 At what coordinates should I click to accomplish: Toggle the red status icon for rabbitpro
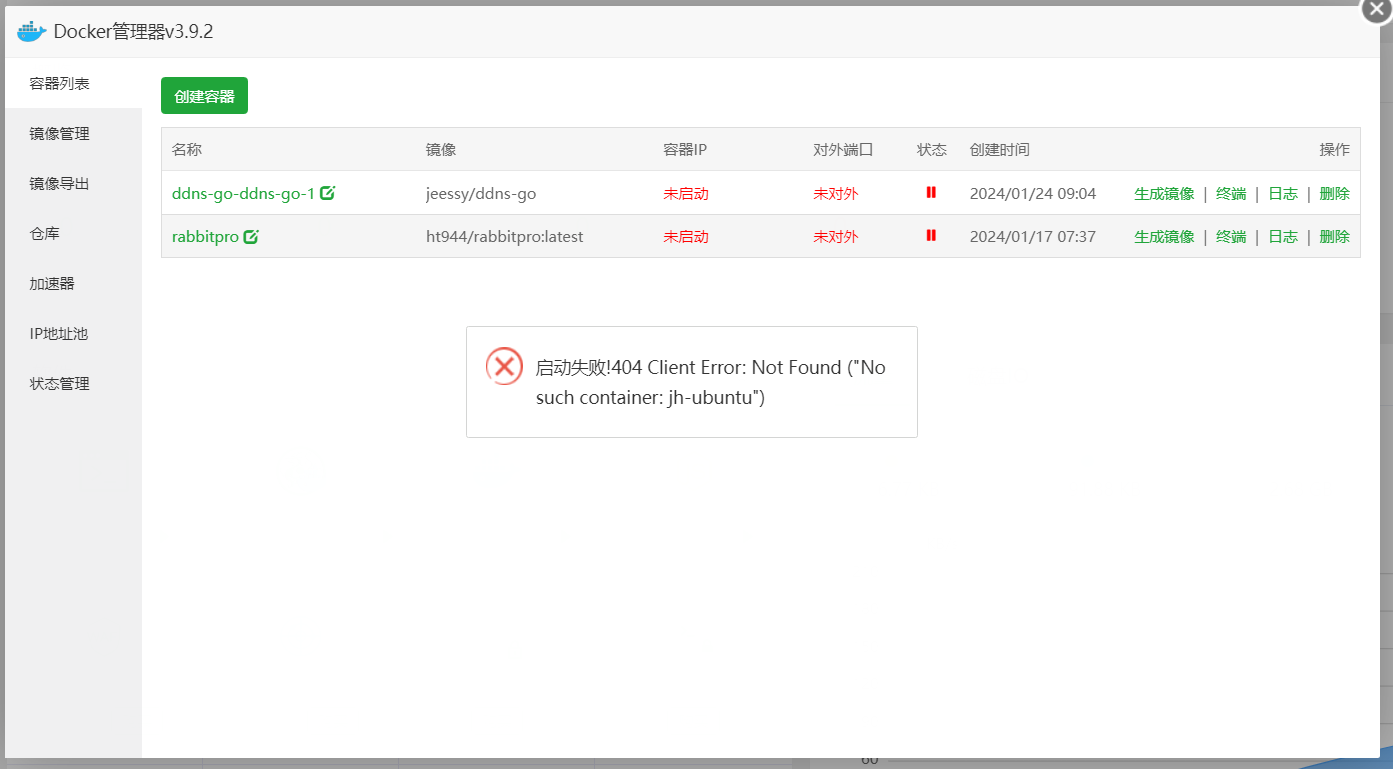tap(931, 235)
